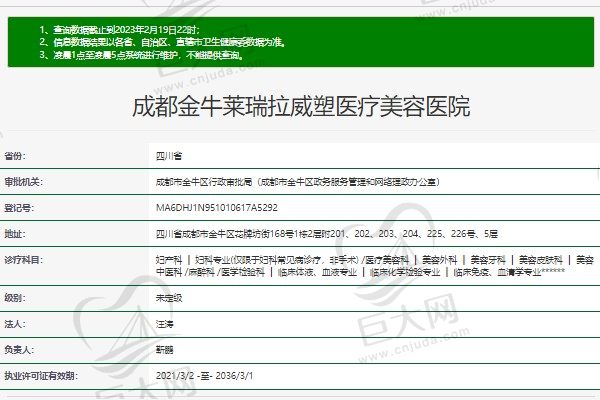Select the value 未定级
The height and width of the screenshot is (400, 600).
pos(169,298)
